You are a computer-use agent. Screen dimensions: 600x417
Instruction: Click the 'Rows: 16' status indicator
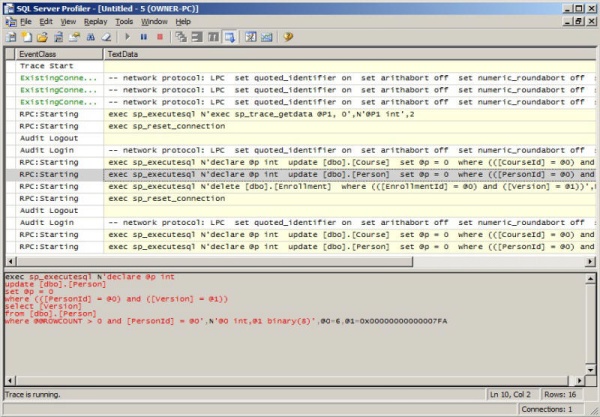click(x=560, y=394)
